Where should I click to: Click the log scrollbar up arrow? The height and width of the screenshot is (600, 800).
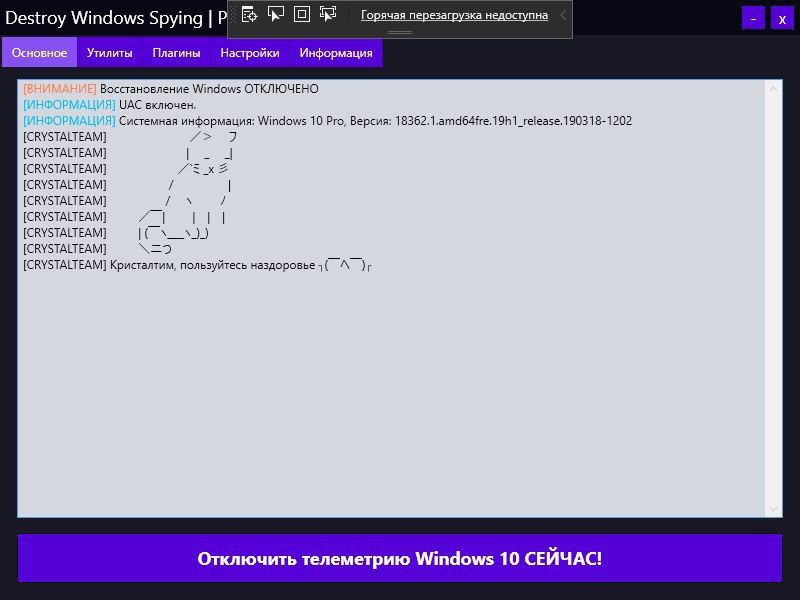pos(773,89)
